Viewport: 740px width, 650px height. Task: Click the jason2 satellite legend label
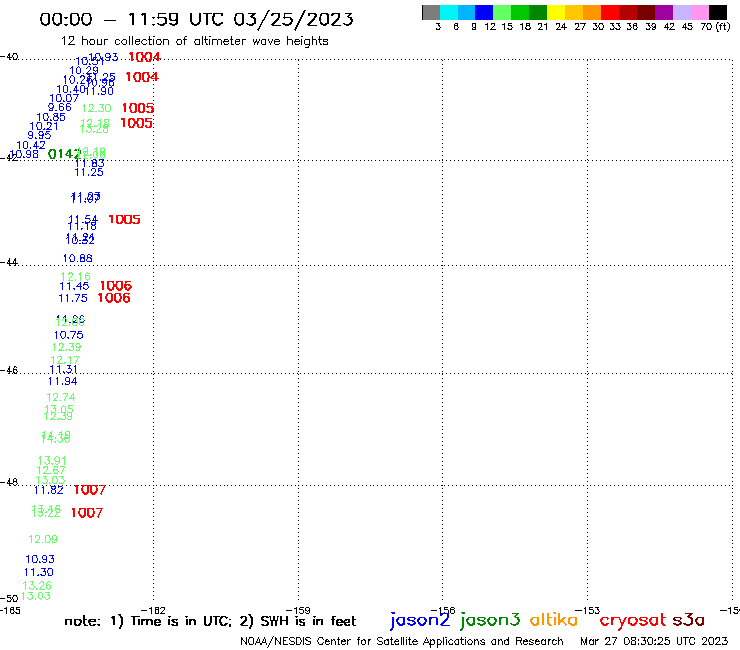420,620
